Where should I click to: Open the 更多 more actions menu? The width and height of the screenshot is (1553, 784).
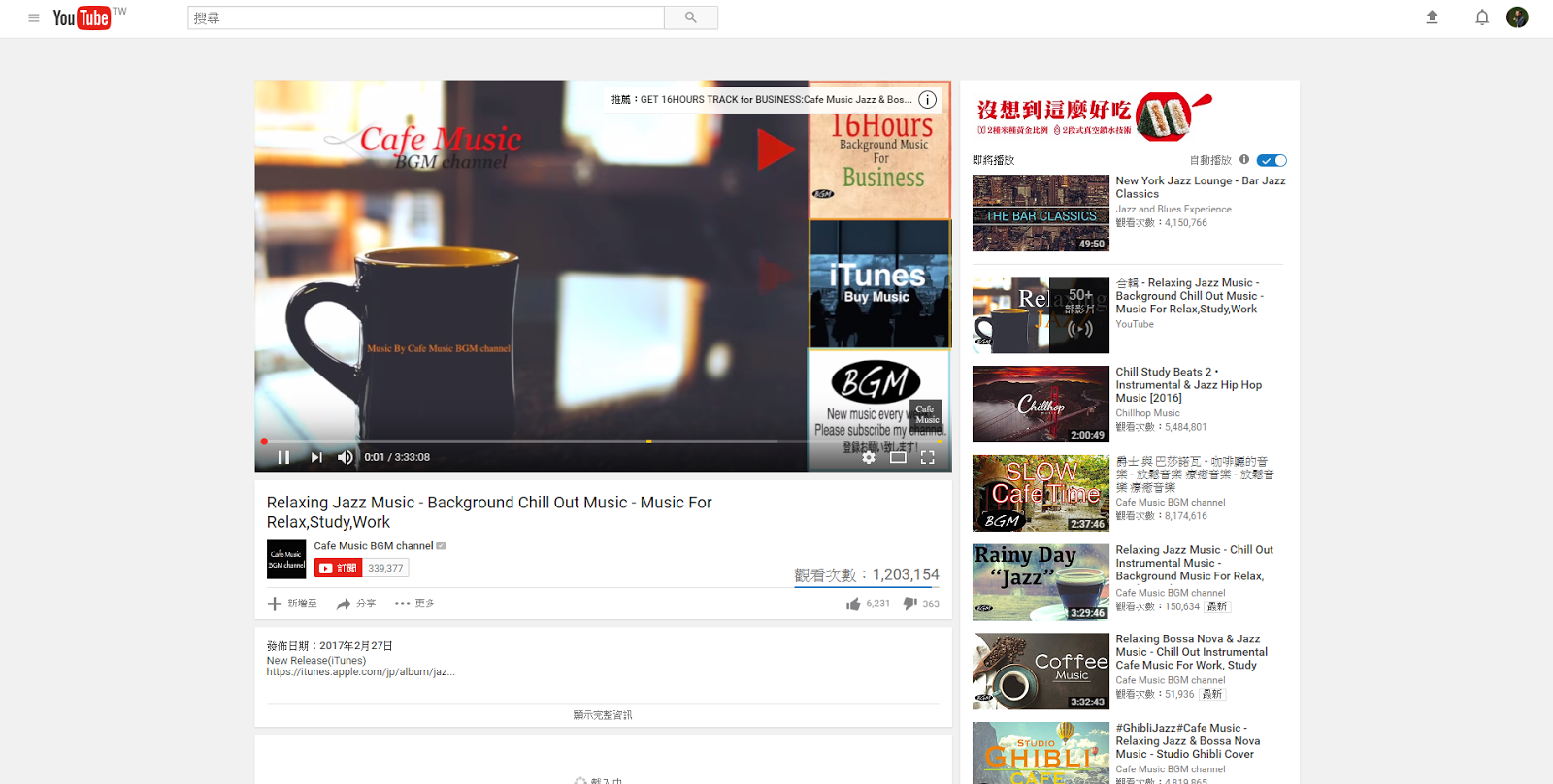tap(414, 604)
